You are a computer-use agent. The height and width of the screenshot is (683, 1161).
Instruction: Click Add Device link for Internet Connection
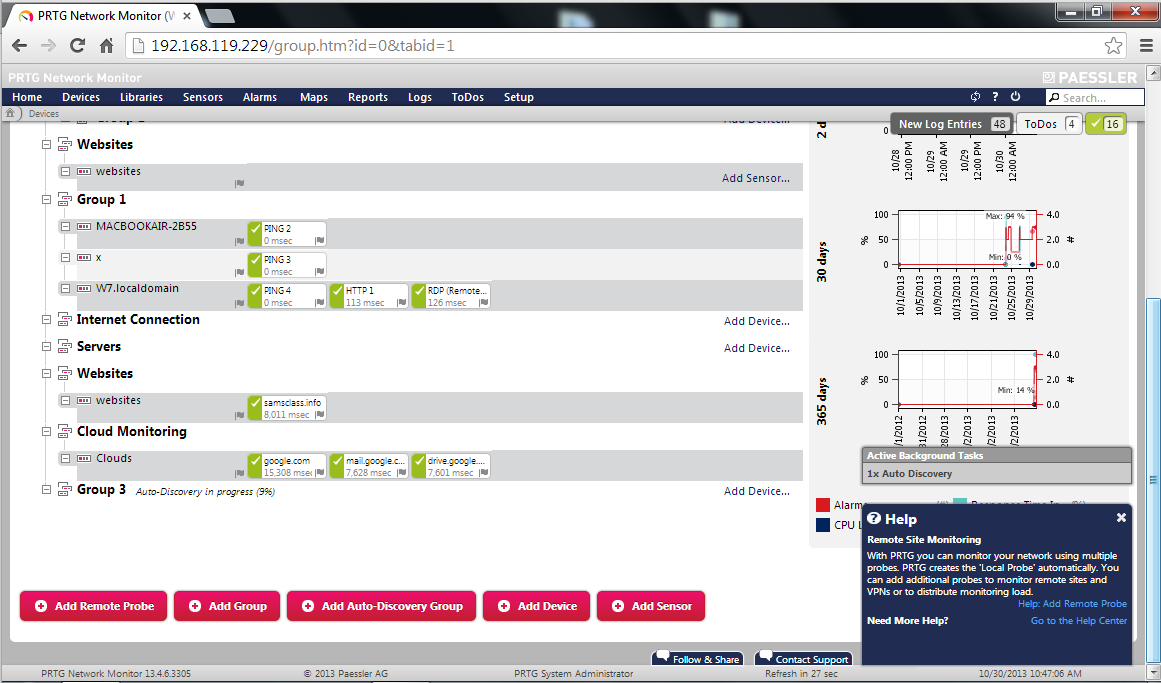point(757,321)
